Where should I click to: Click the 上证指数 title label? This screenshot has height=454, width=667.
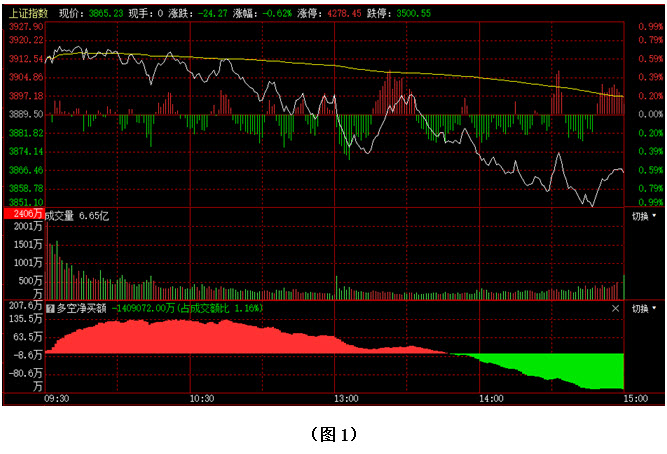[x=28, y=15]
